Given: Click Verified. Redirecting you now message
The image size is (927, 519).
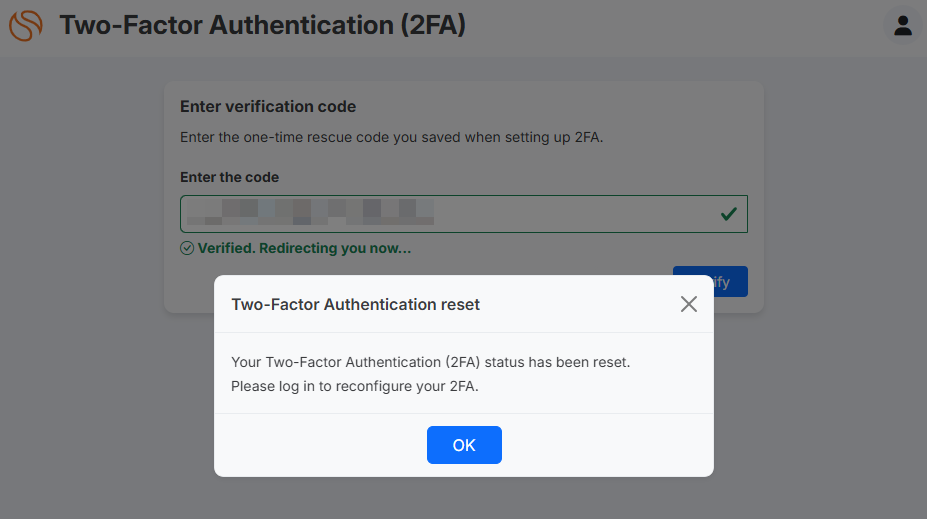Looking at the screenshot, I should pos(304,248).
